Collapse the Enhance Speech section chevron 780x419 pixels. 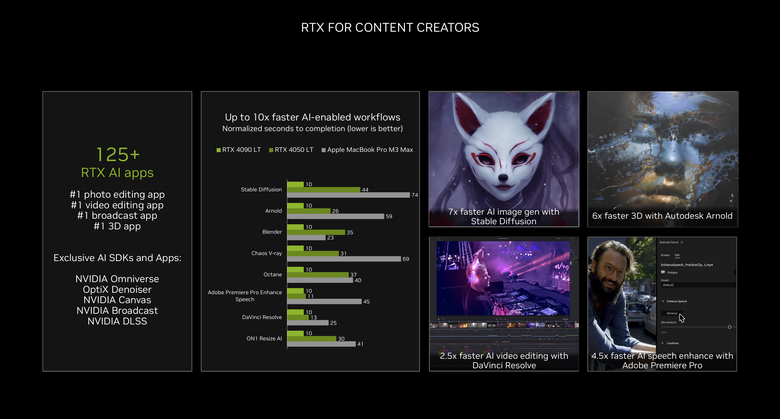point(663,301)
